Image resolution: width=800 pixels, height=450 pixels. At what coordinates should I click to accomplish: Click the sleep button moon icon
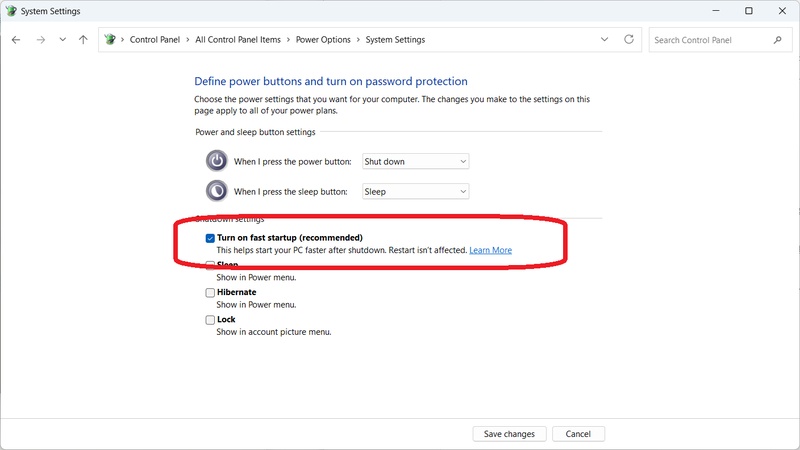tap(217, 191)
